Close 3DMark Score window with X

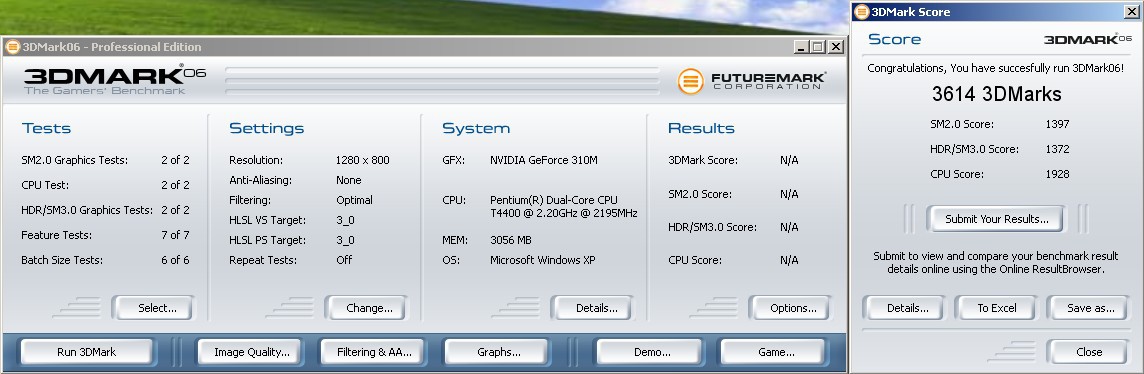(x=1132, y=12)
